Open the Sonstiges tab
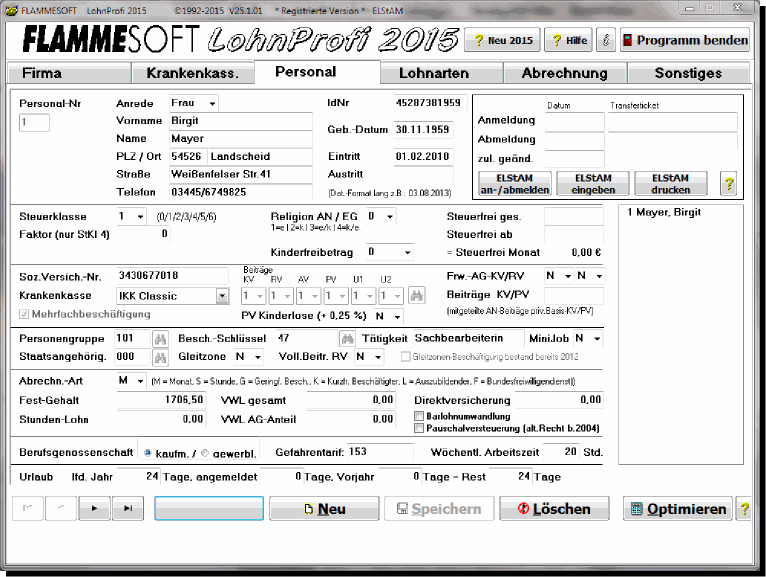766x577 pixels. tap(688, 73)
